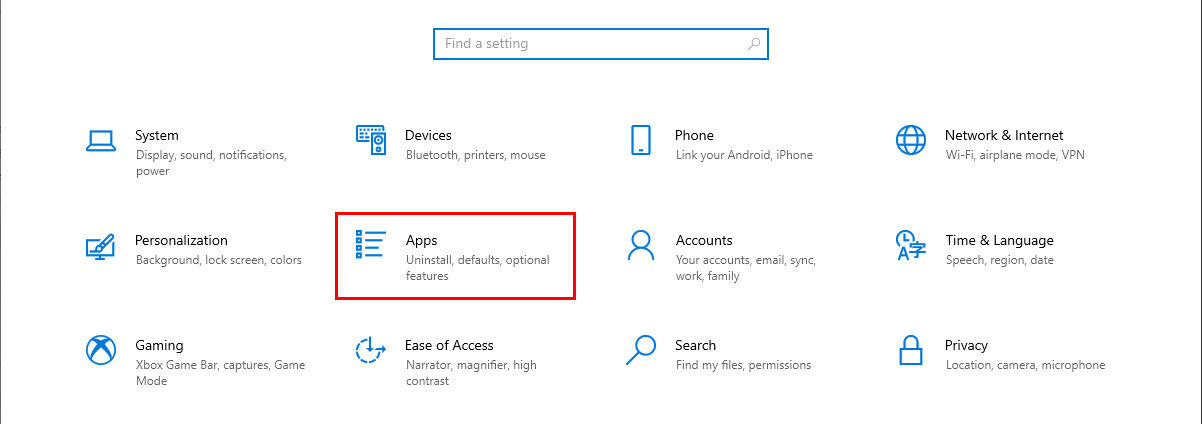Open the Privacy padlock icon
The image size is (1202, 424).
tap(911, 351)
